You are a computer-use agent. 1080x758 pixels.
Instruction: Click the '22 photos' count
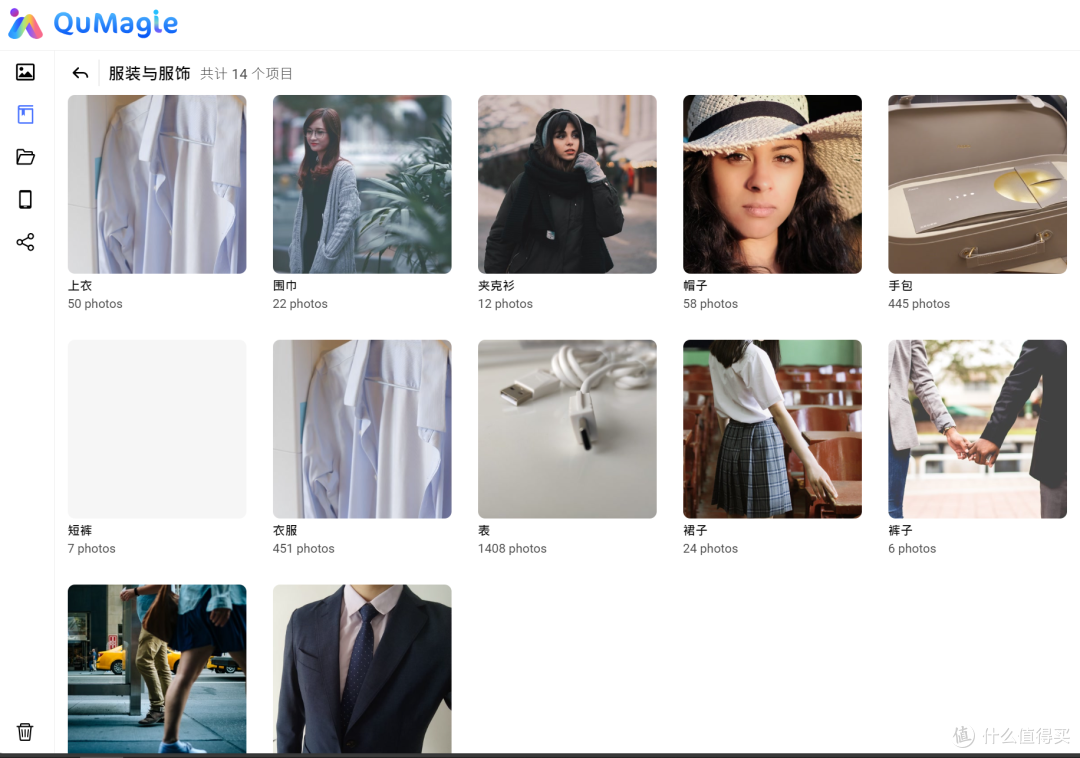(x=300, y=304)
